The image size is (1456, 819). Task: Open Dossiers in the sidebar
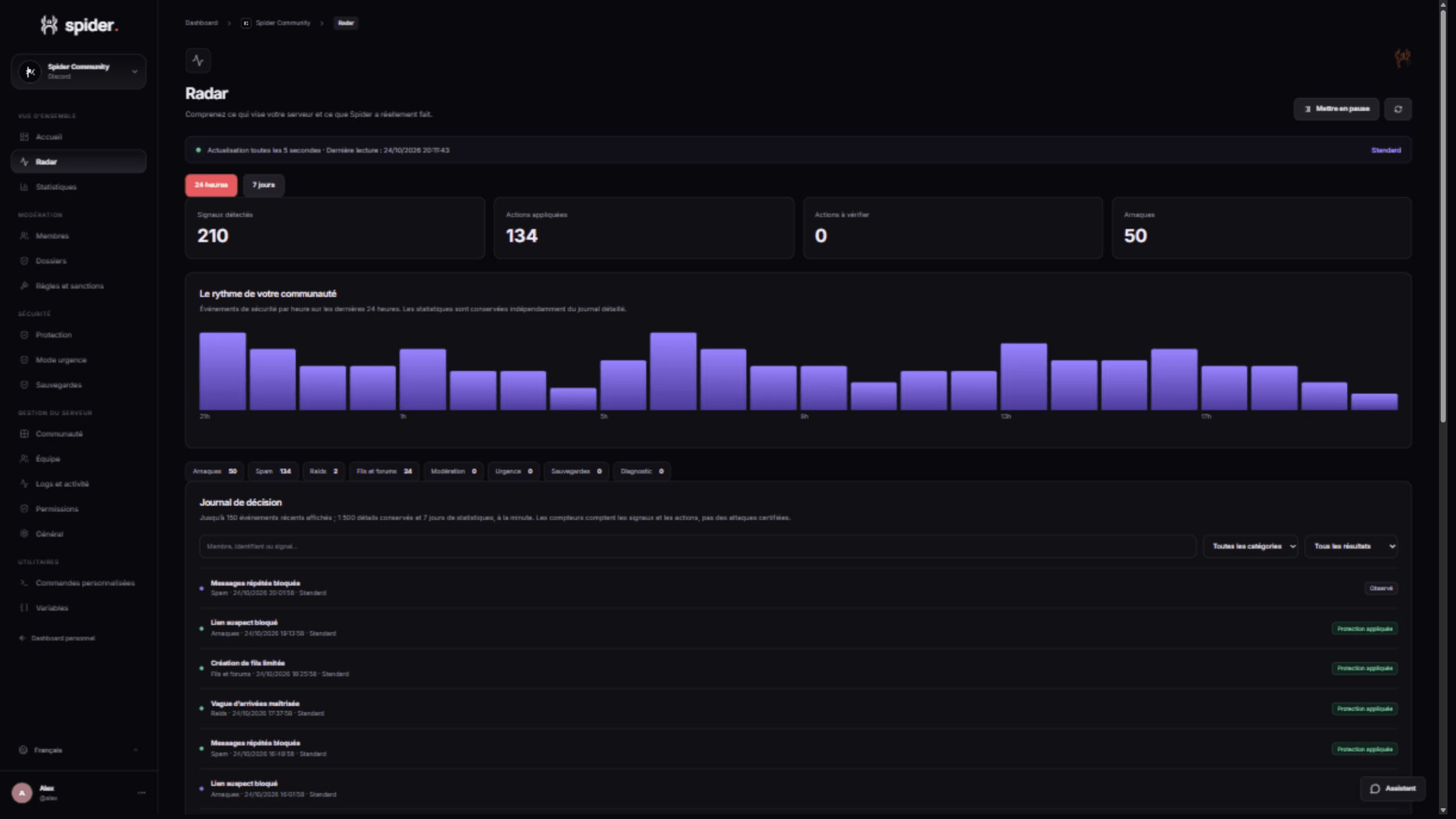pyautogui.click(x=78, y=260)
